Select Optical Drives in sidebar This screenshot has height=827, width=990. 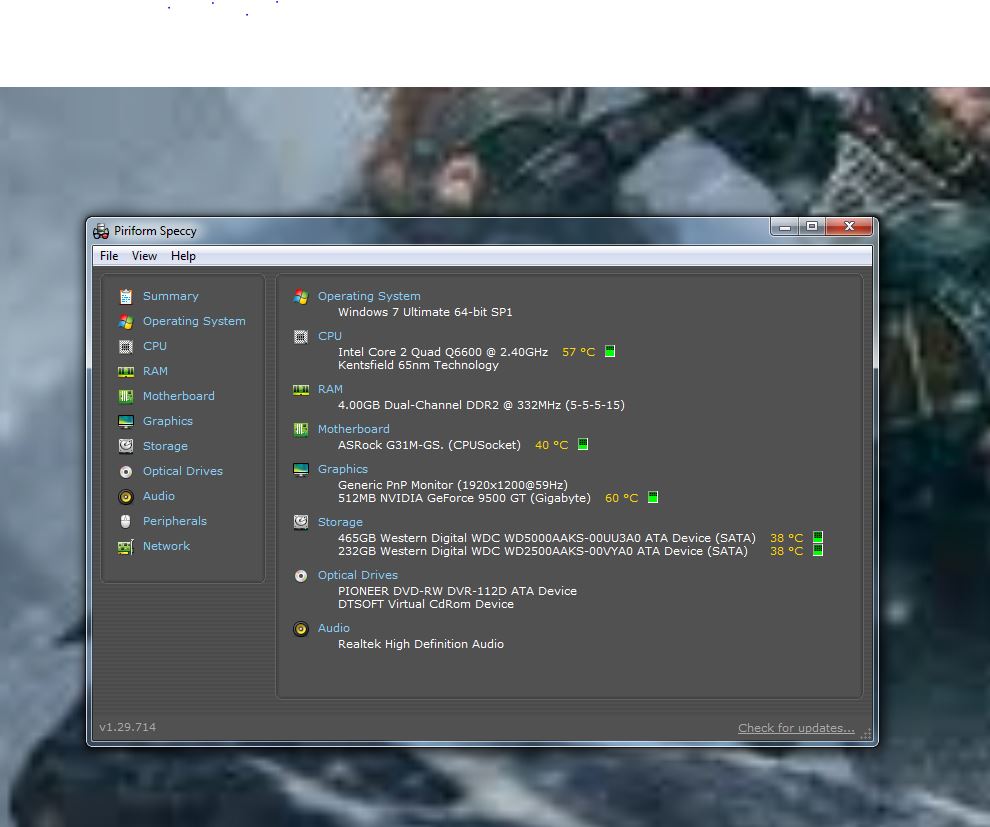coord(182,471)
